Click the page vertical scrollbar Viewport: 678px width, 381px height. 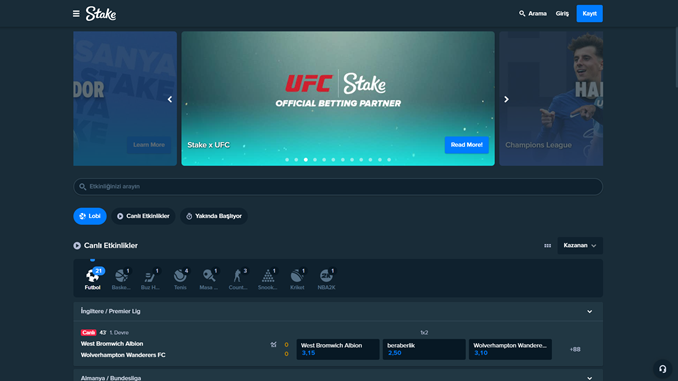coord(676,56)
